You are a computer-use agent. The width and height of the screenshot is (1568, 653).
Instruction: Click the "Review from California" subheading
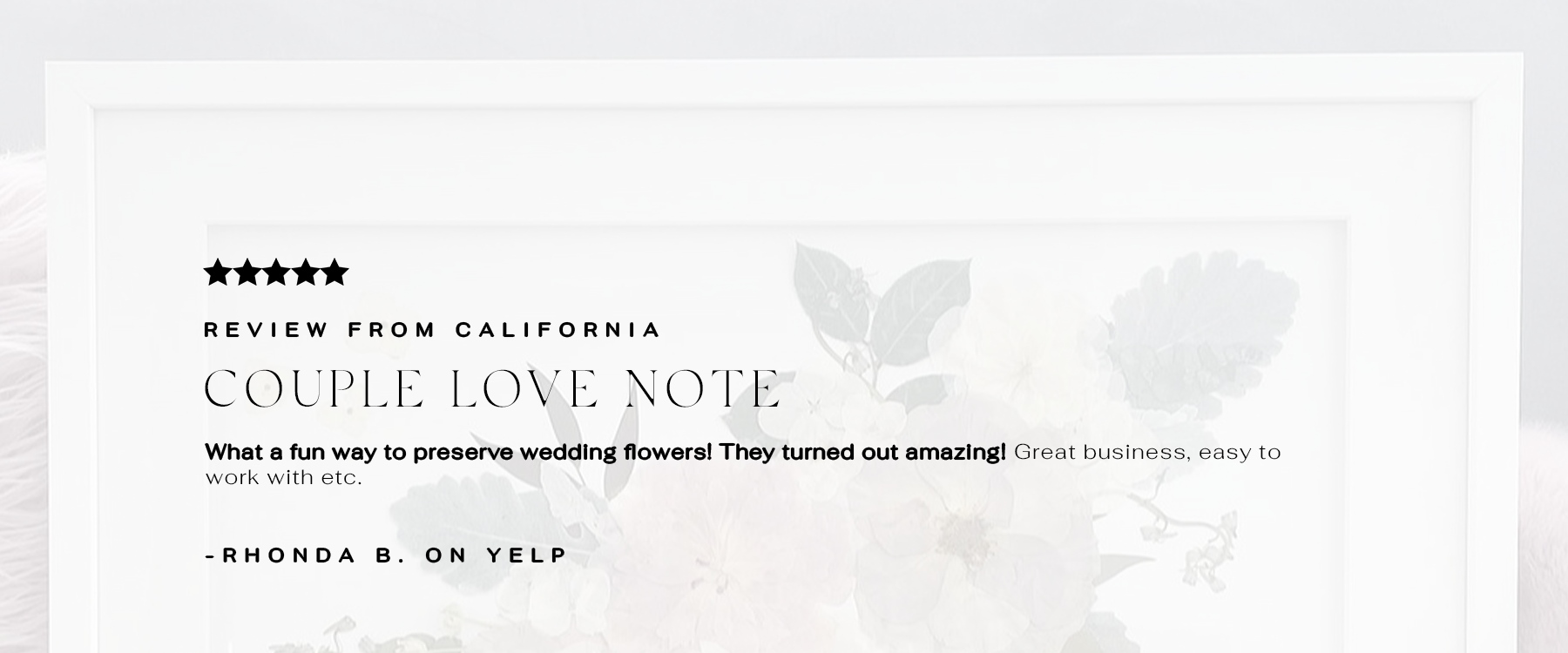click(432, 330)
